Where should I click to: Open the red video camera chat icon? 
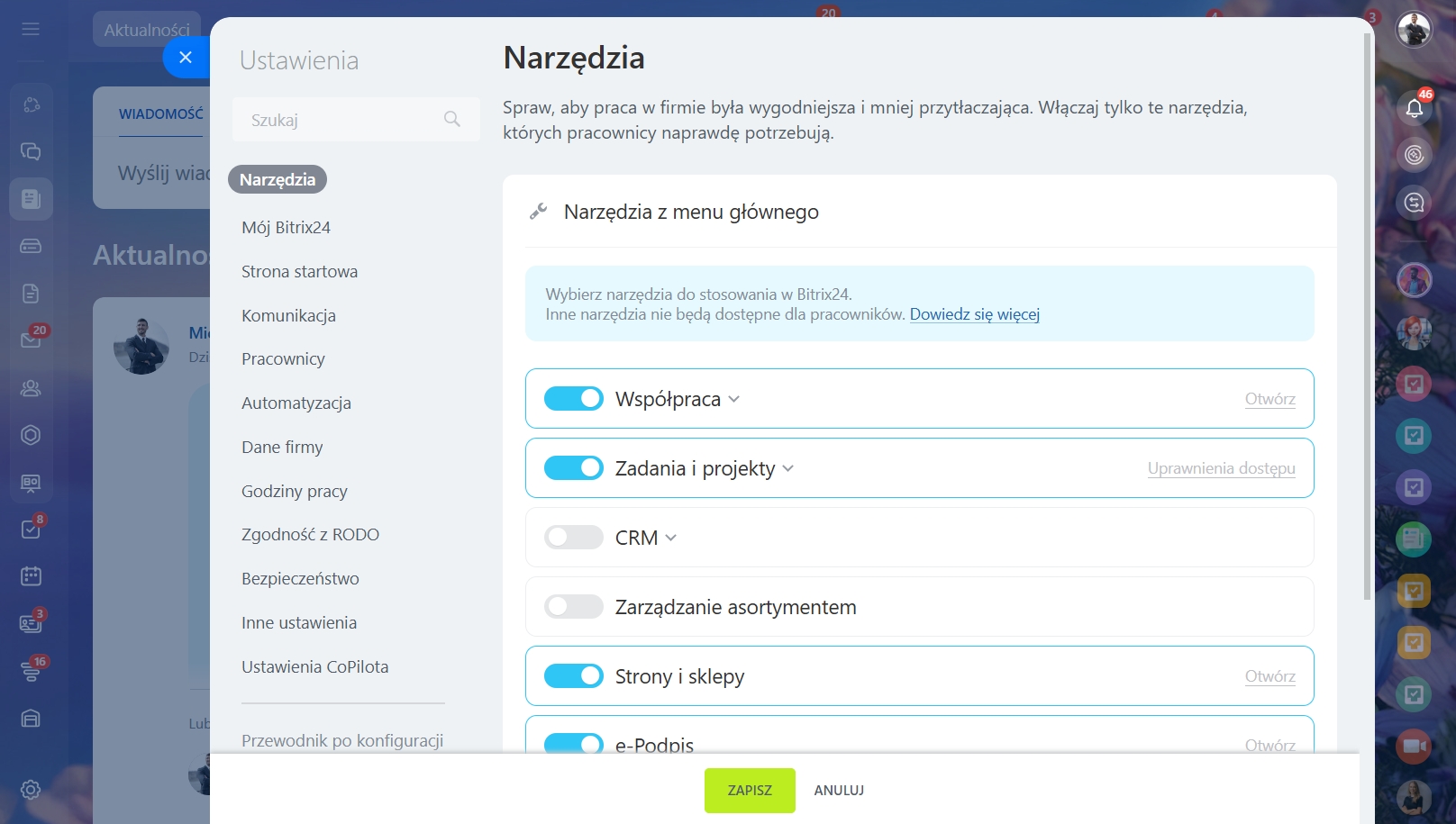[x=1415, y=746]
